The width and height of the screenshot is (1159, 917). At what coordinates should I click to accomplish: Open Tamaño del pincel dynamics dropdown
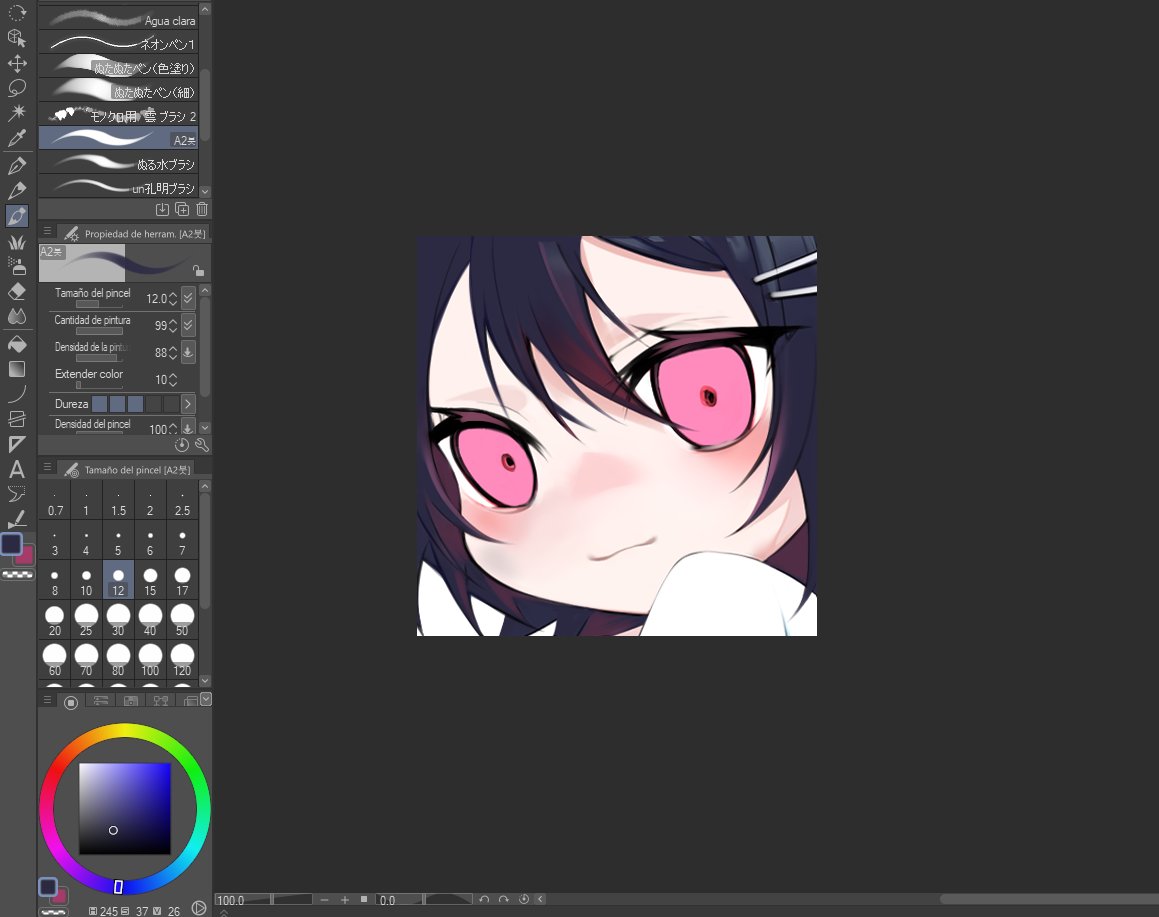pyautogui.click(x=188, y=298)
